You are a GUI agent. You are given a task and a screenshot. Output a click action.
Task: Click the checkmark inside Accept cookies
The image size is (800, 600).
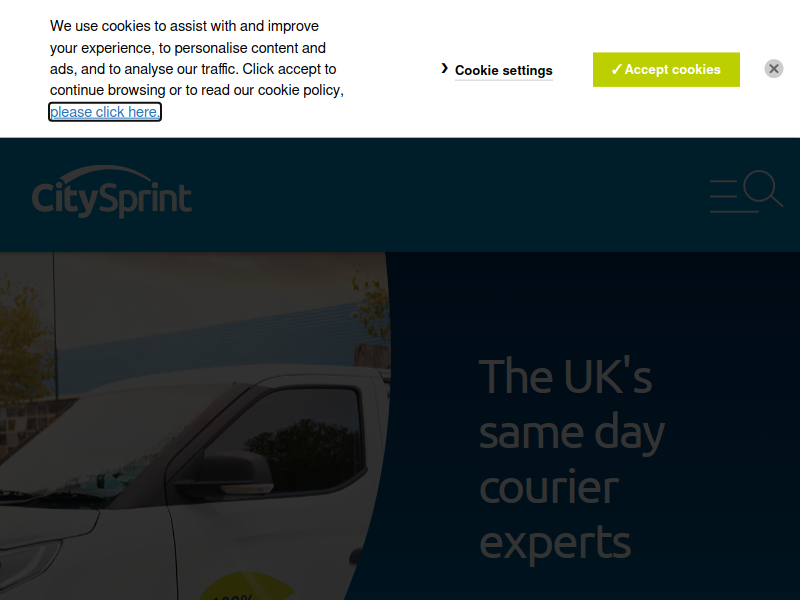point(616,69)
